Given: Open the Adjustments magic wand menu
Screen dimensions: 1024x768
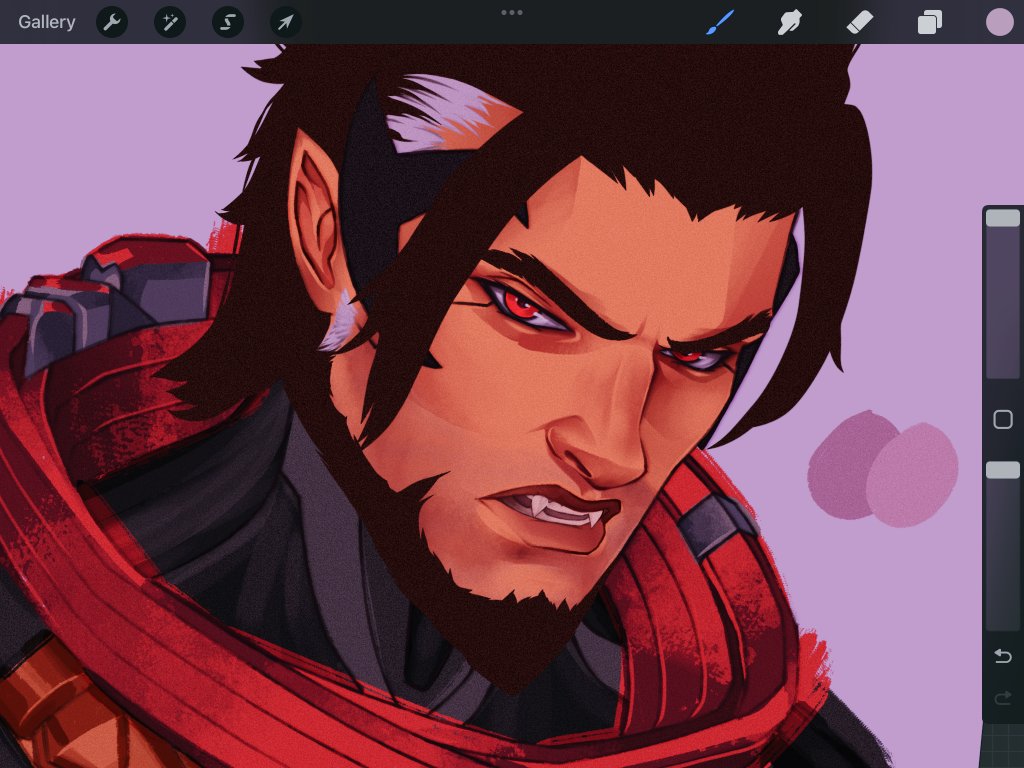Looking at the screenshot, I should (170, 23).
